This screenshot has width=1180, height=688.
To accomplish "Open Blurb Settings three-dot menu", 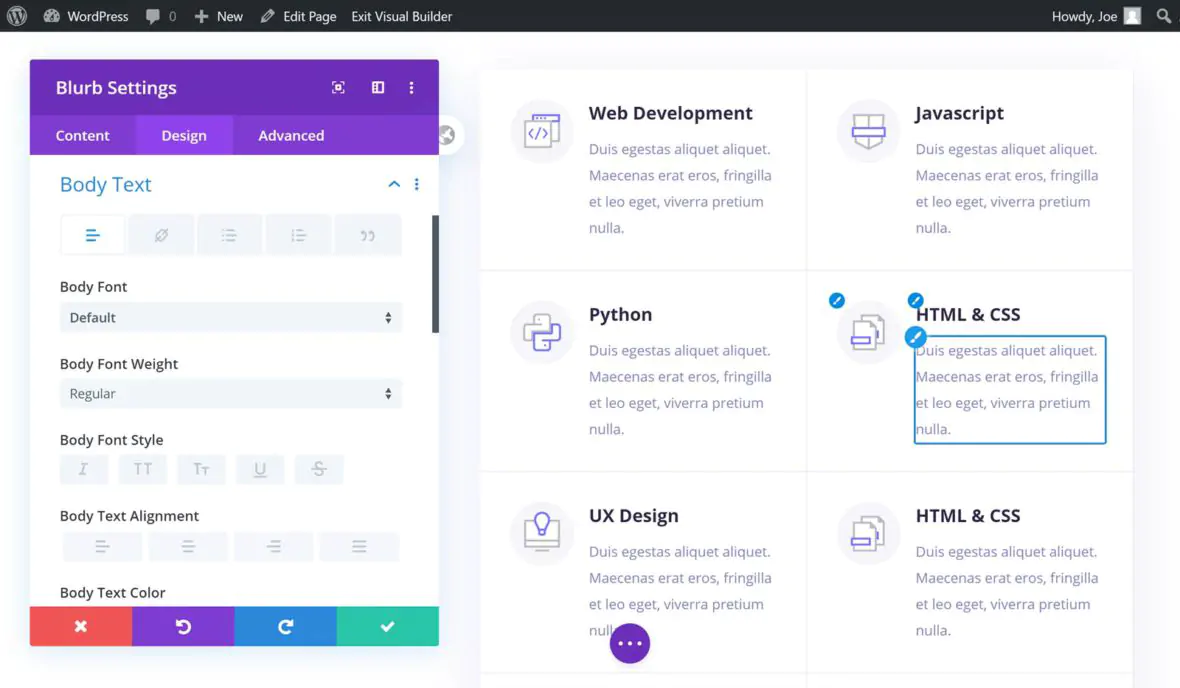I will coord(411,88).
